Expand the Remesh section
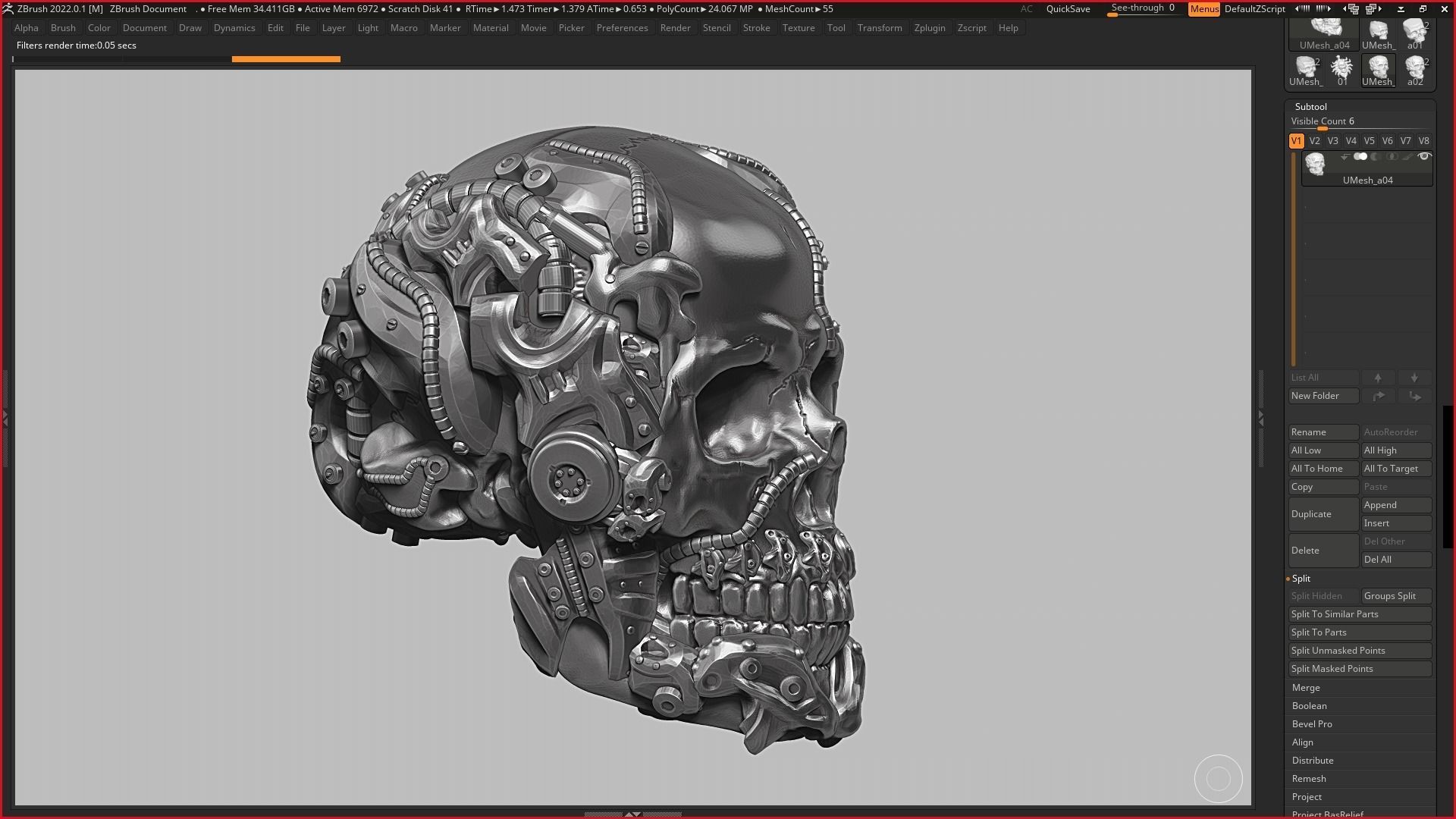 [x=1309, y=779]
